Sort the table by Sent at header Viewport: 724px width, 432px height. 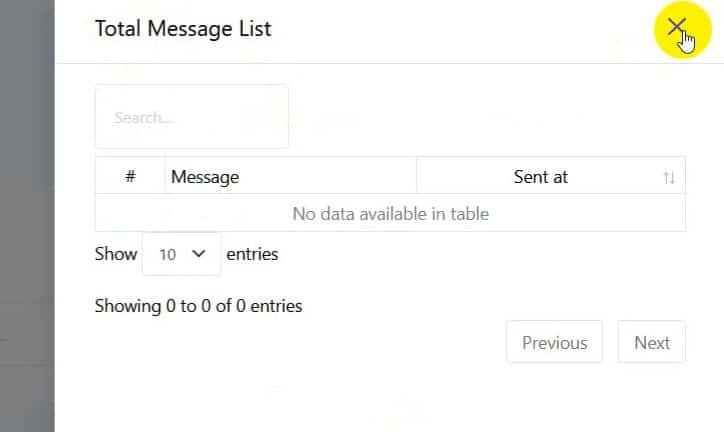(550, 177)
